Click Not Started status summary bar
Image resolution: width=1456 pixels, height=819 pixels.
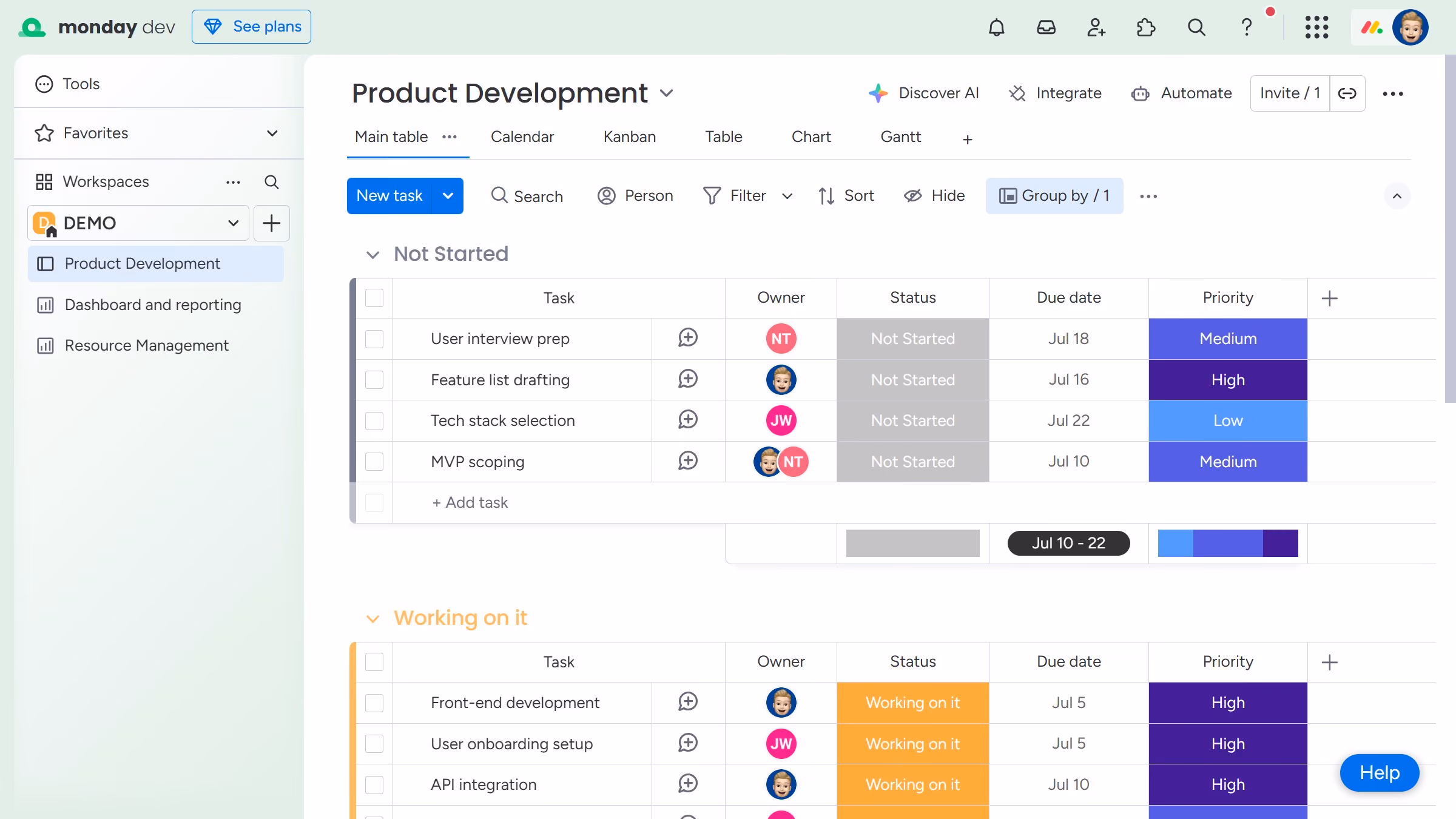pos(912,543)
